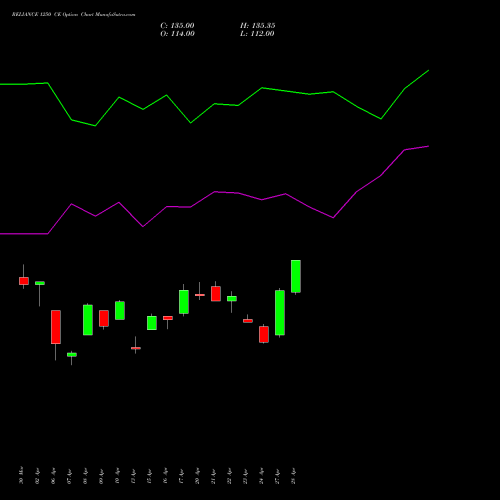
Task: Click the open price value O: 114.00
Action: tap(177, 34)
